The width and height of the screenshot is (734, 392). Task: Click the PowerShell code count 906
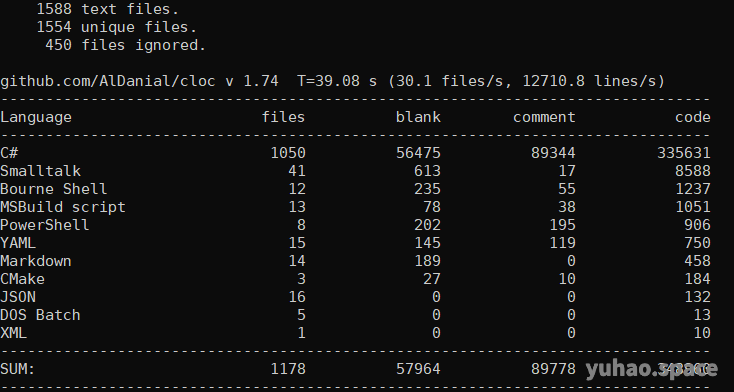click(x=697, y=225)
